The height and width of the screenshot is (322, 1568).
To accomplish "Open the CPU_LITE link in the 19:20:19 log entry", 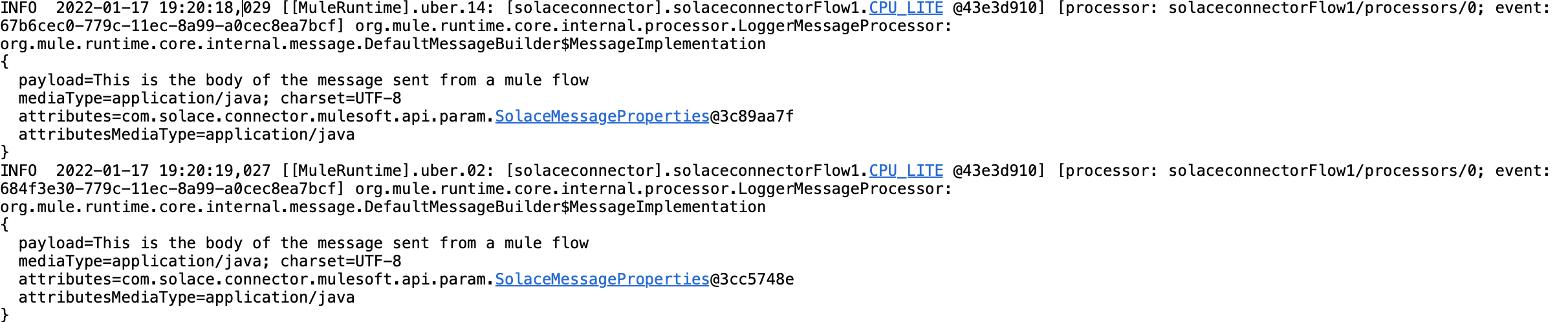I will (x=906, y=171).
